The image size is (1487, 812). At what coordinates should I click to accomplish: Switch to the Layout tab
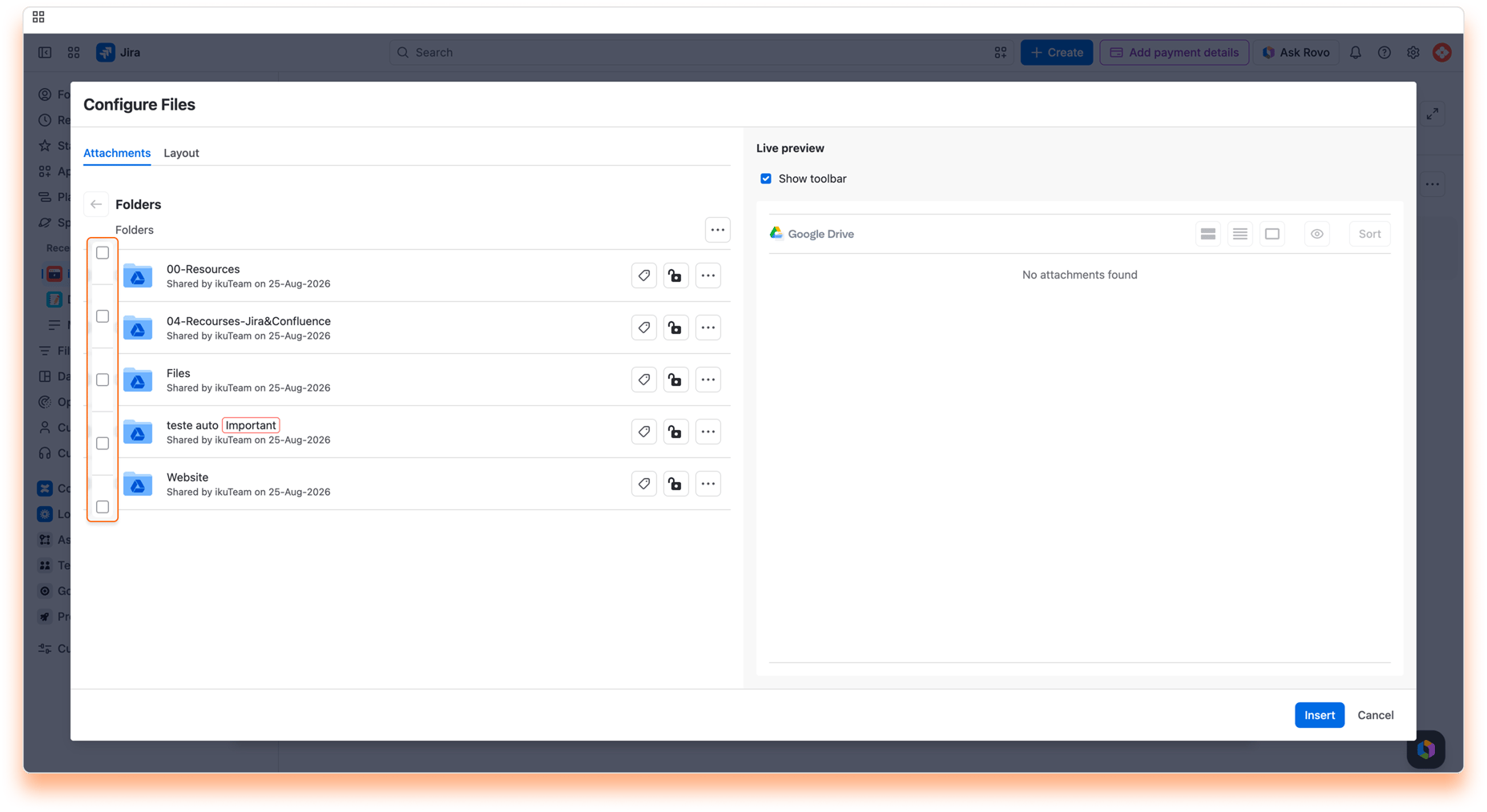click(181, 153)
